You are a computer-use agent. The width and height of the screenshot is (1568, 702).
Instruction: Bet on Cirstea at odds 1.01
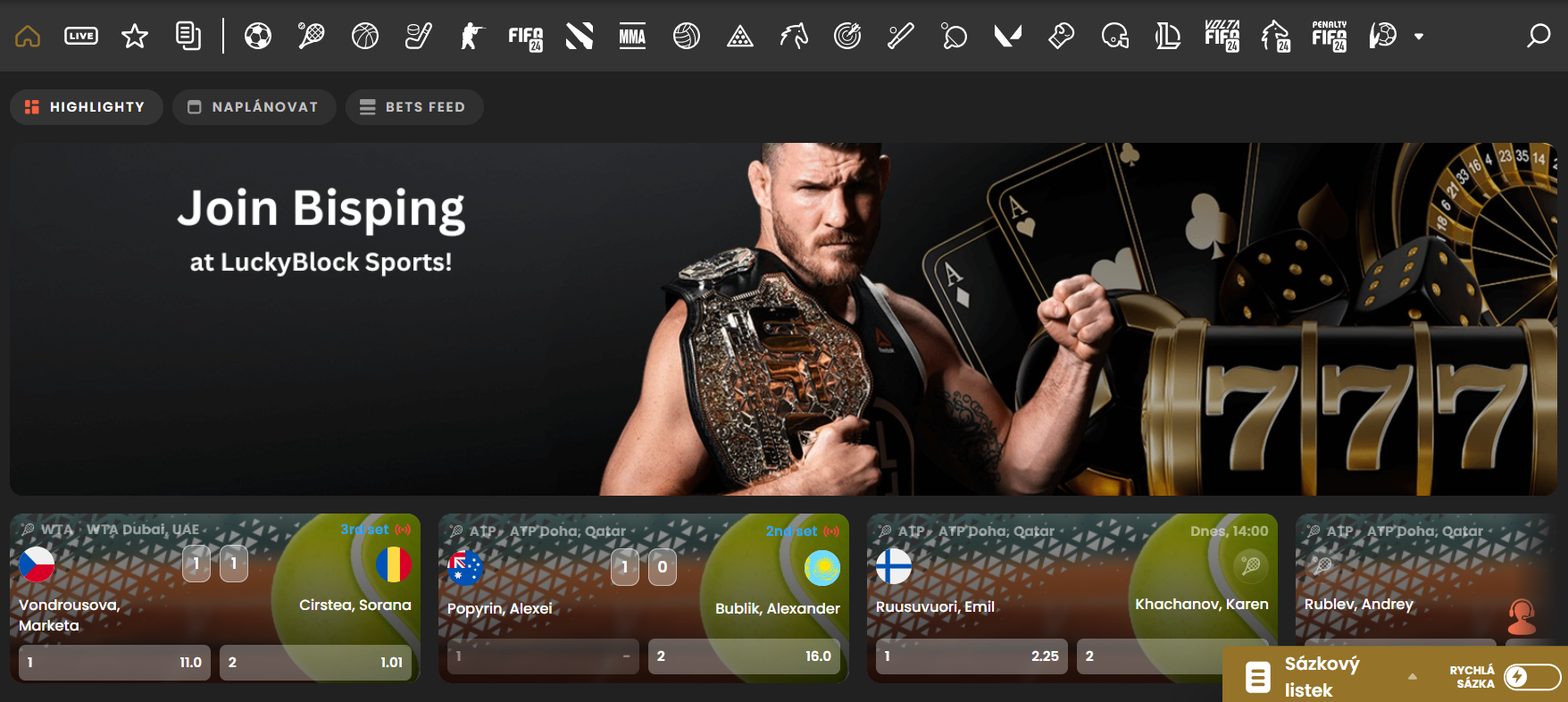pyautogui.click(x=316, y=663)
